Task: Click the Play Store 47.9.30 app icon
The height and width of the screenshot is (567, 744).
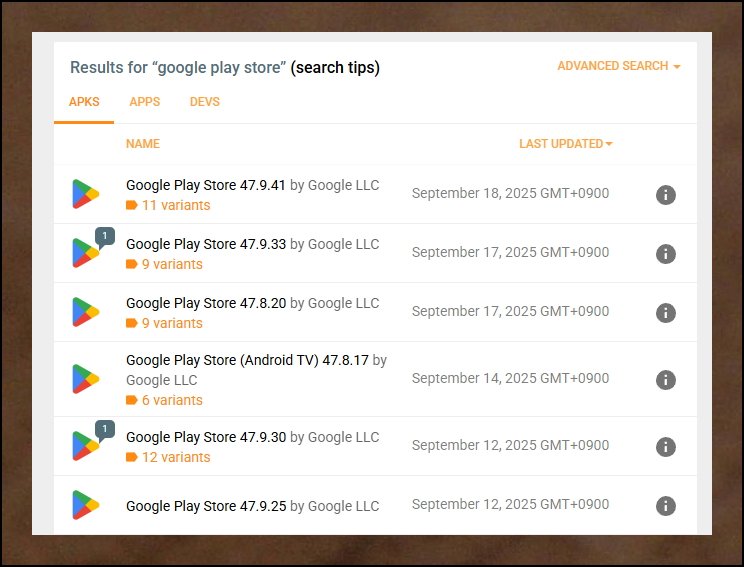Action: pos(85,446)
